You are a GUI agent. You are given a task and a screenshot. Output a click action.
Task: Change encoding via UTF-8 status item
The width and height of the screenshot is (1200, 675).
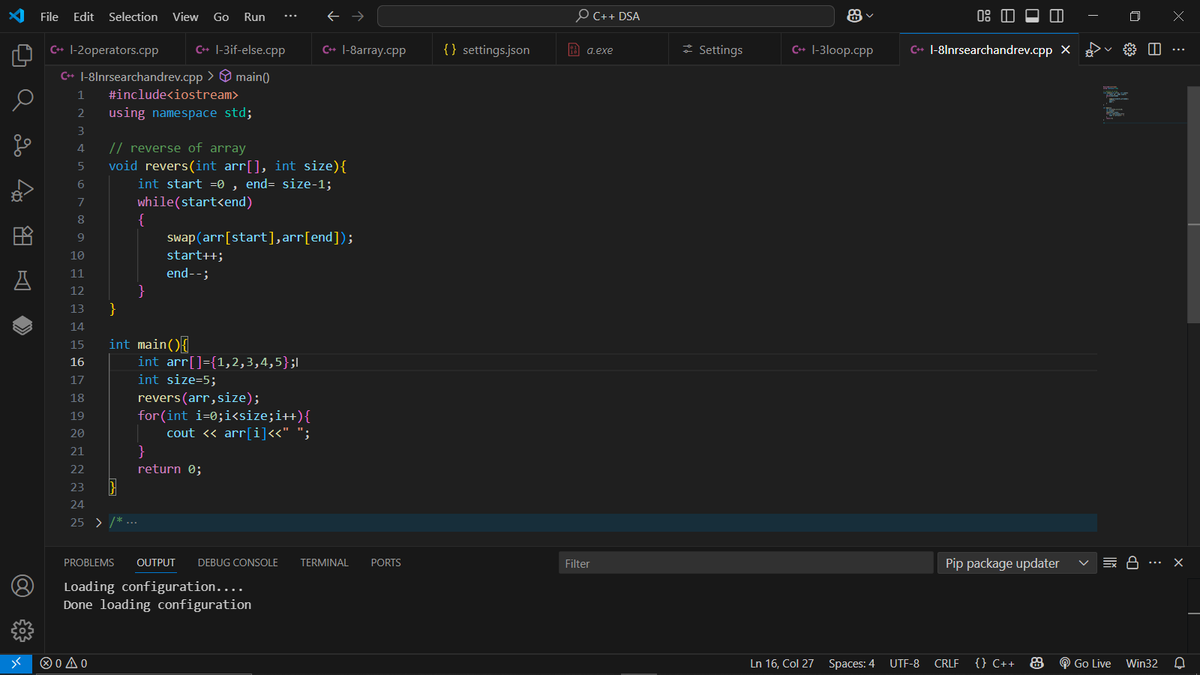[x=905, y=664]
